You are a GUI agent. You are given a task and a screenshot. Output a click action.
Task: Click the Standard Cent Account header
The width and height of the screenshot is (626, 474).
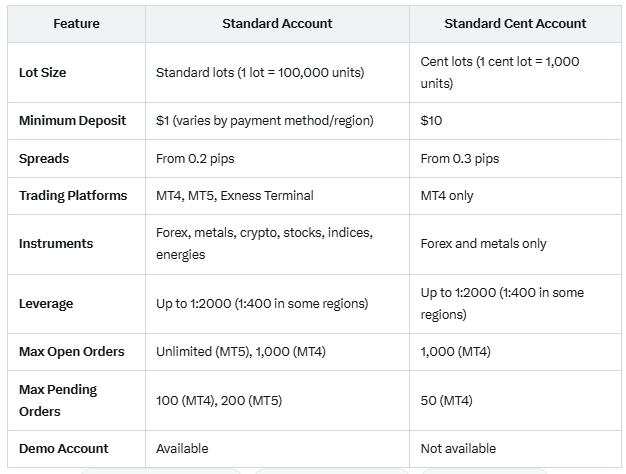(x=515, y=24)
